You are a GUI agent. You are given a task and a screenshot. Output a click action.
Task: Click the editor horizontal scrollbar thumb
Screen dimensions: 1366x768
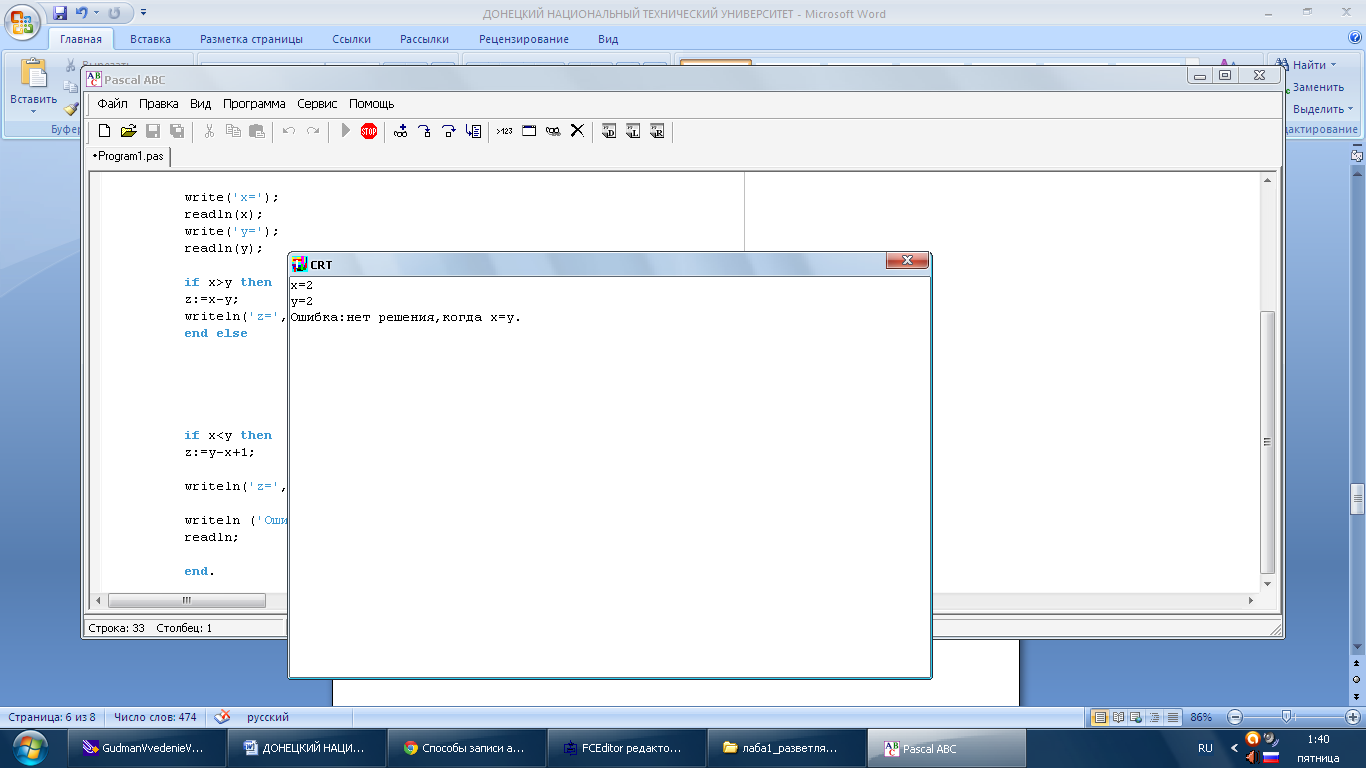[x=187, y=601]
